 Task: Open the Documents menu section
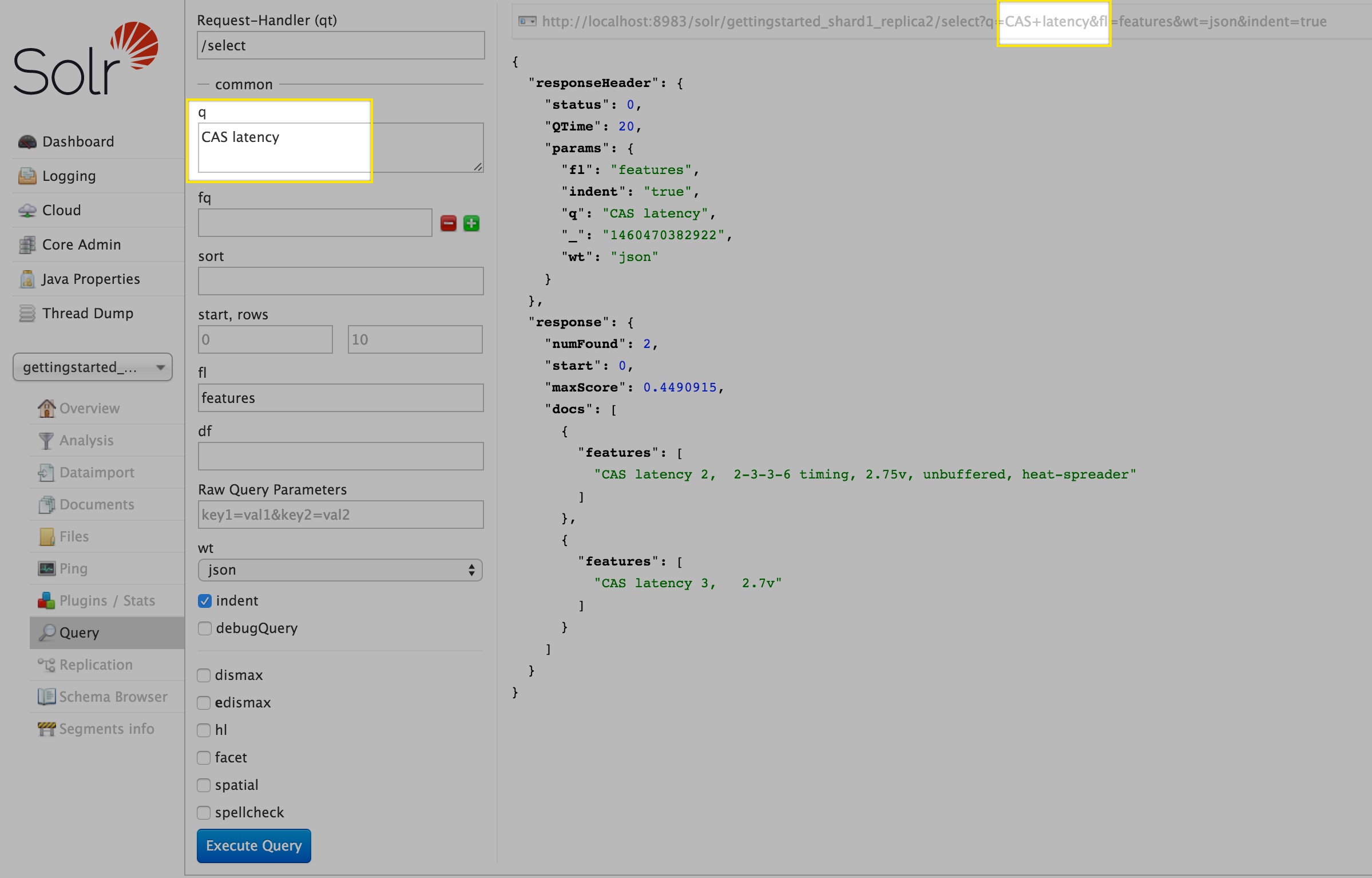click(97, 504)
